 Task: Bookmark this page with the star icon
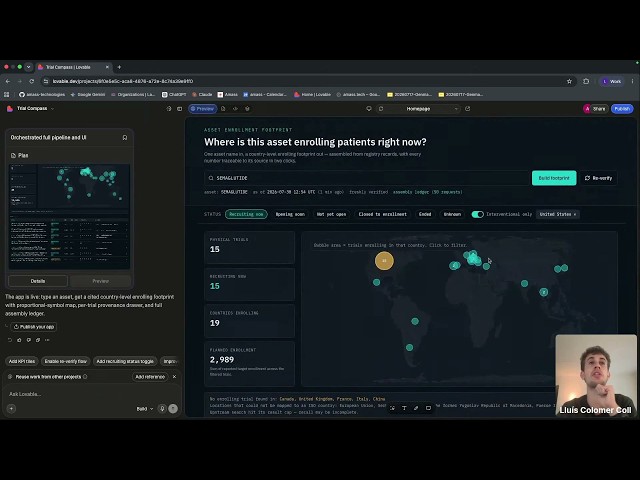point(569,81)
